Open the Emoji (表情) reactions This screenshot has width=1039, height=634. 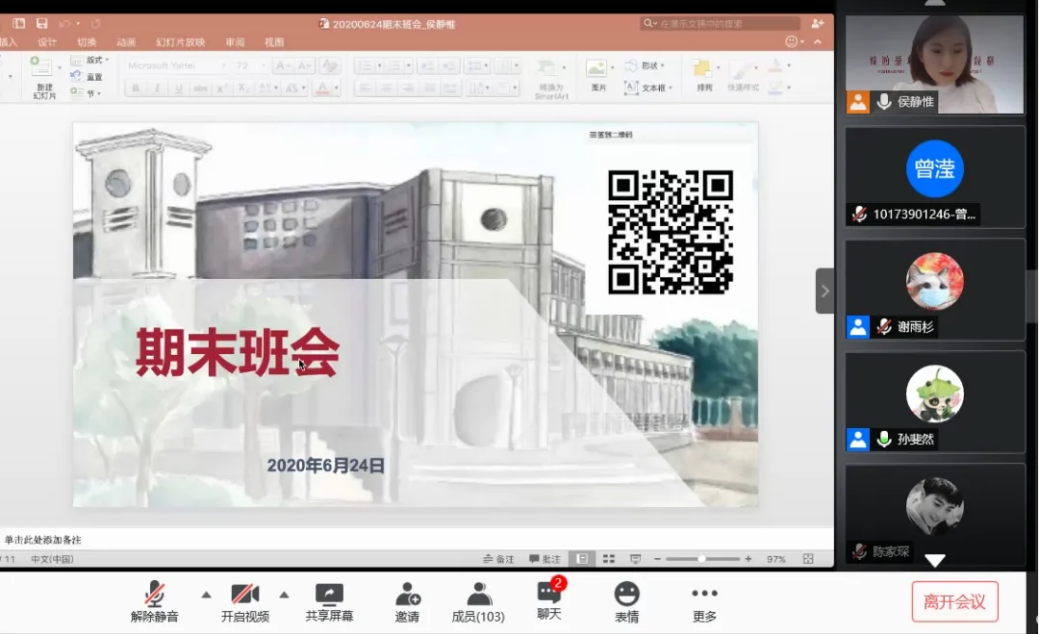626,602
